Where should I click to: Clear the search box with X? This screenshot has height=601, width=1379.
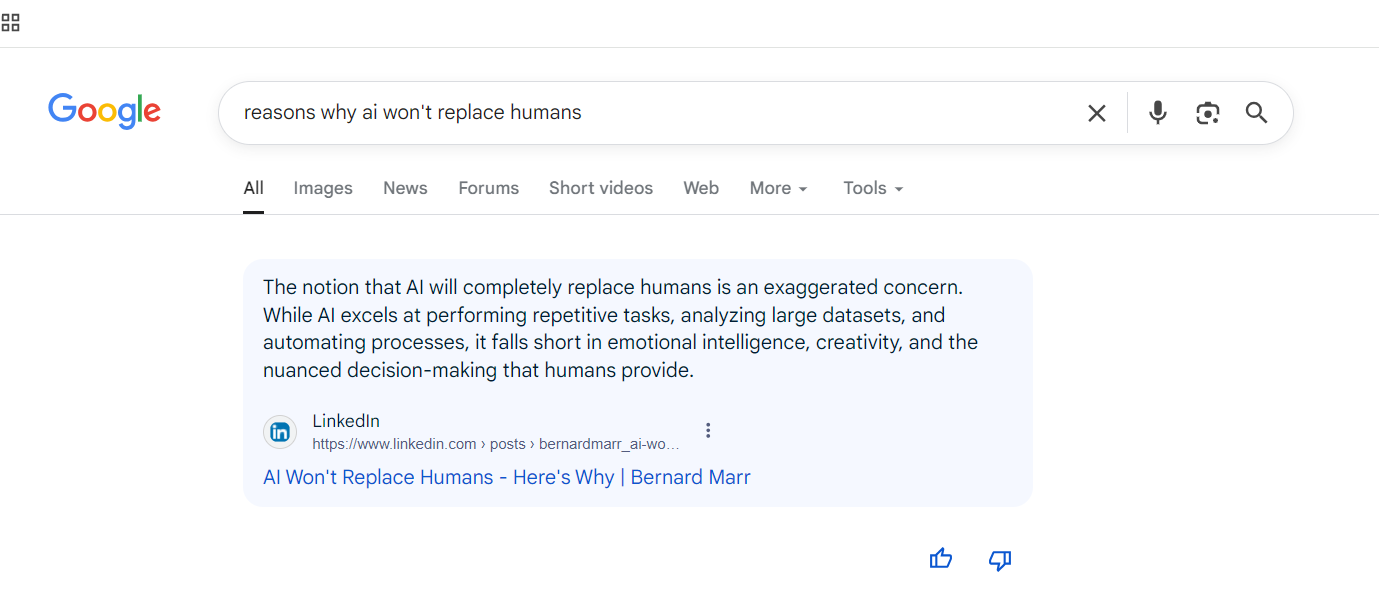coord(1097,113)
